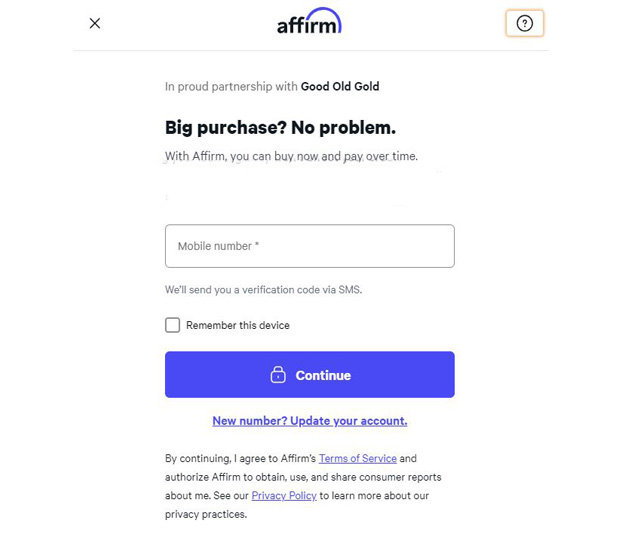
Task: Open the Privacy Policy link
Action: pos(284,495)
